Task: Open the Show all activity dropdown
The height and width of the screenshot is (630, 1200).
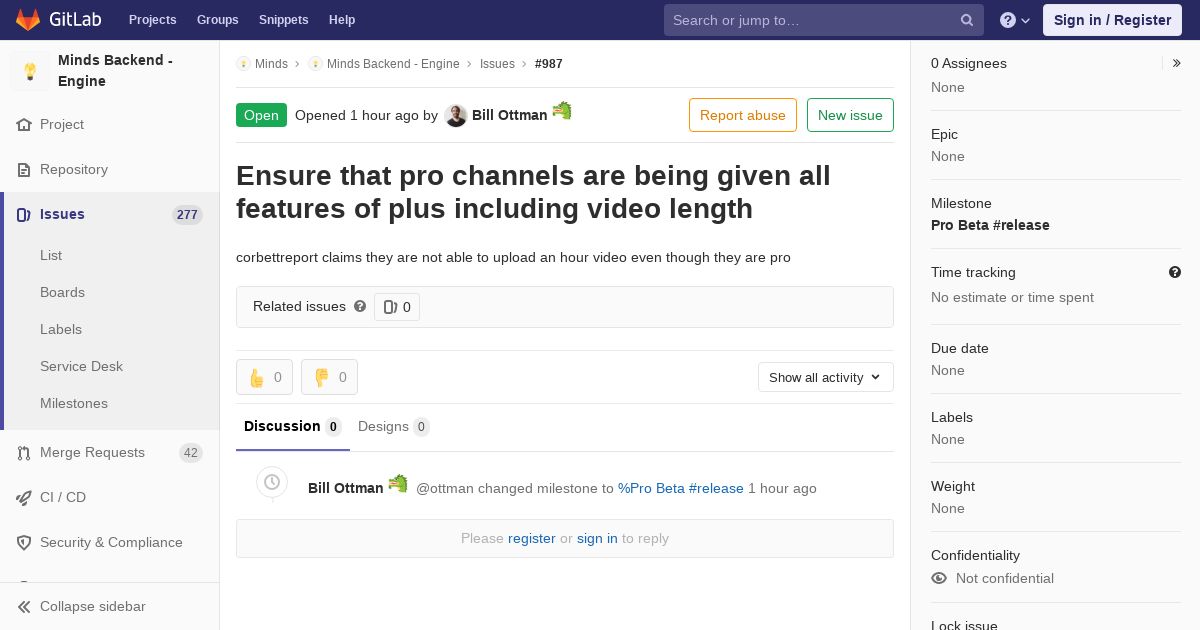Action: 826,377
